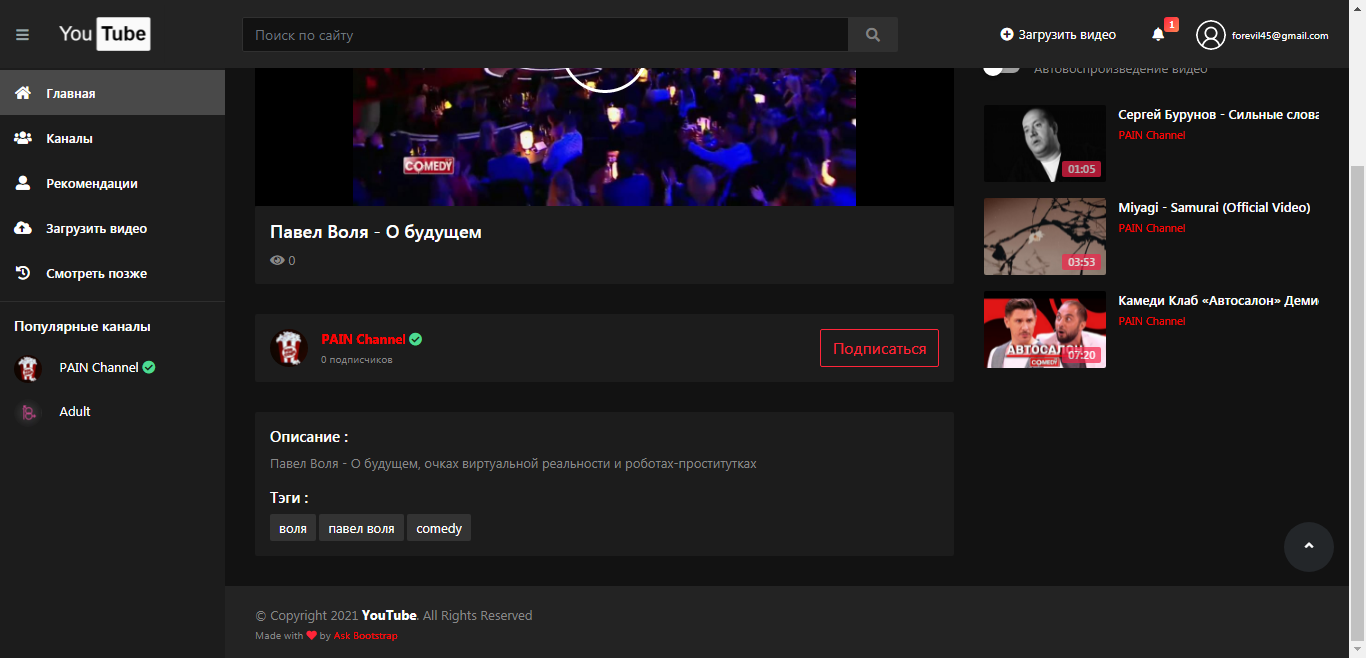The width and height of the screenshot is (1366, 658).
Task: Open the title Miyagi - Samurai (Official Video)
Action: pos(1214,207)
